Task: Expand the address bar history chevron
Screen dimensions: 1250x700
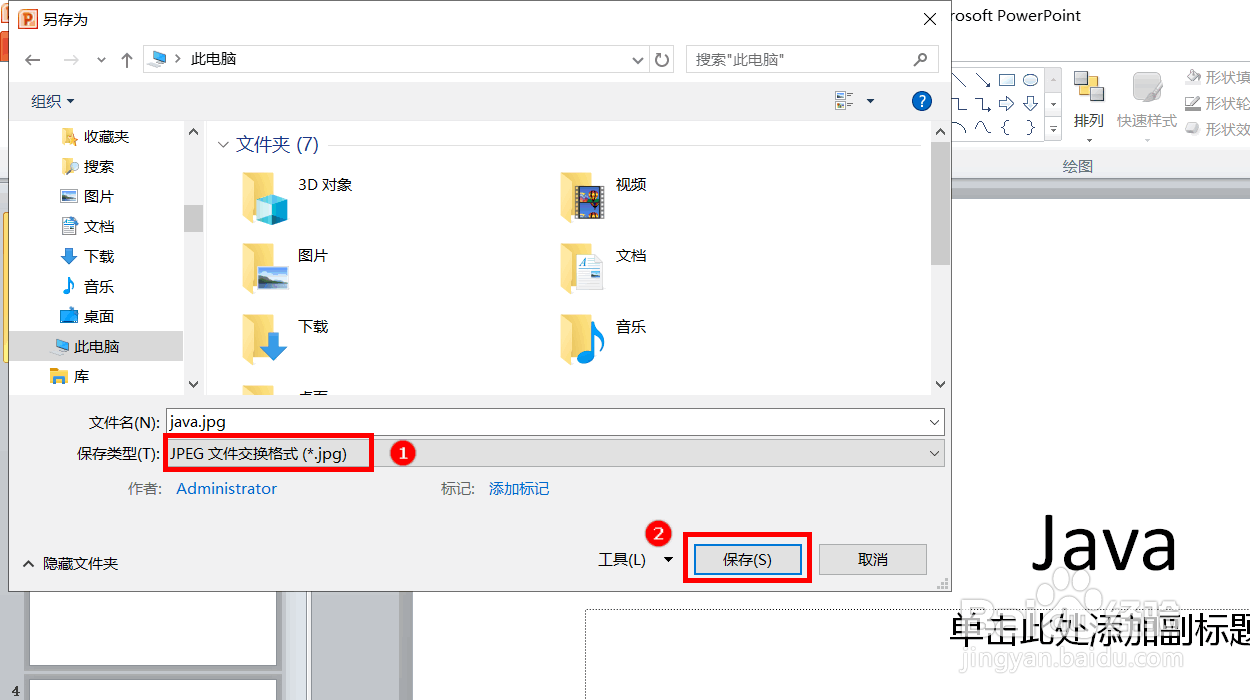Action: (639, 60)
